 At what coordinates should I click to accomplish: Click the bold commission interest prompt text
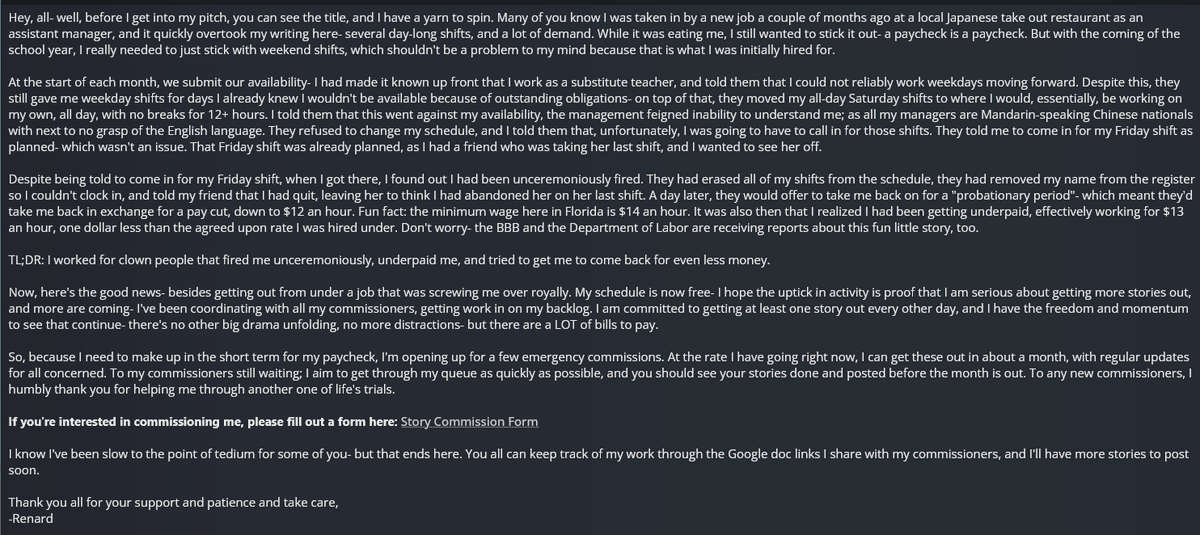pyautogui.click(x=202, y=422)
